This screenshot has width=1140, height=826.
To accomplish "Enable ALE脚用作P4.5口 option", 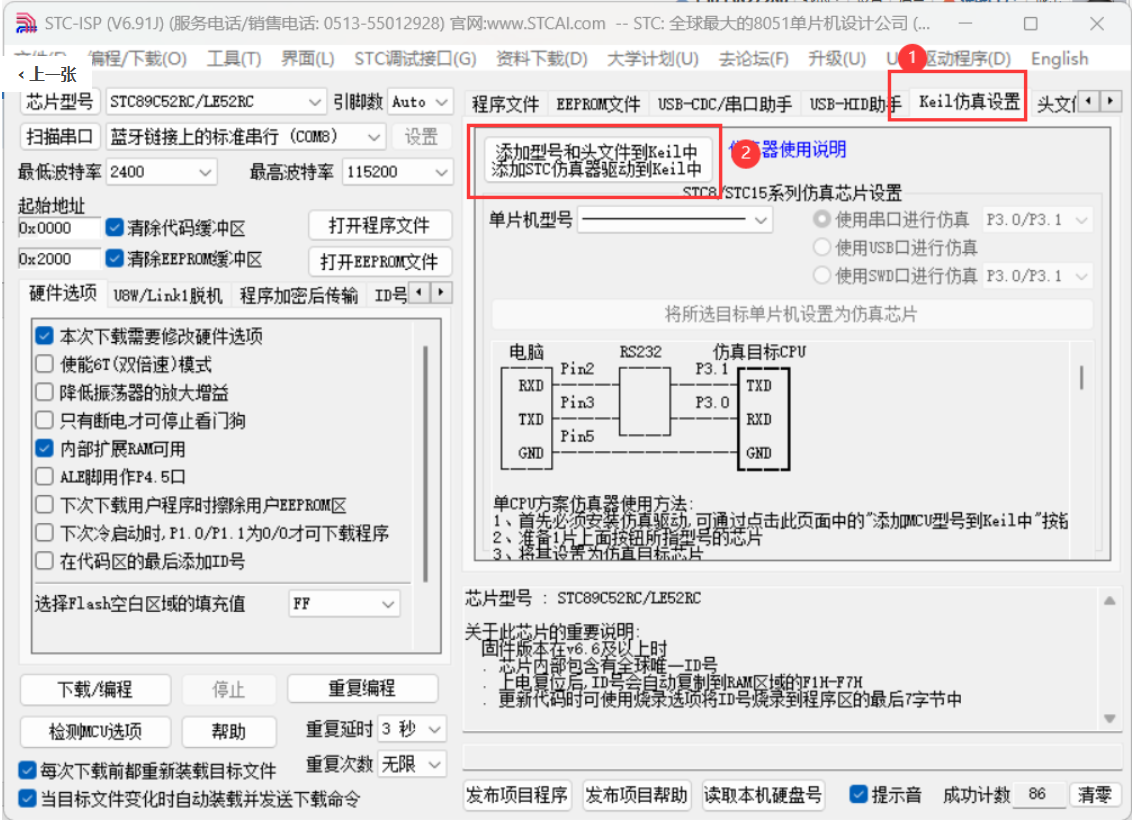I will click(44, 478).
